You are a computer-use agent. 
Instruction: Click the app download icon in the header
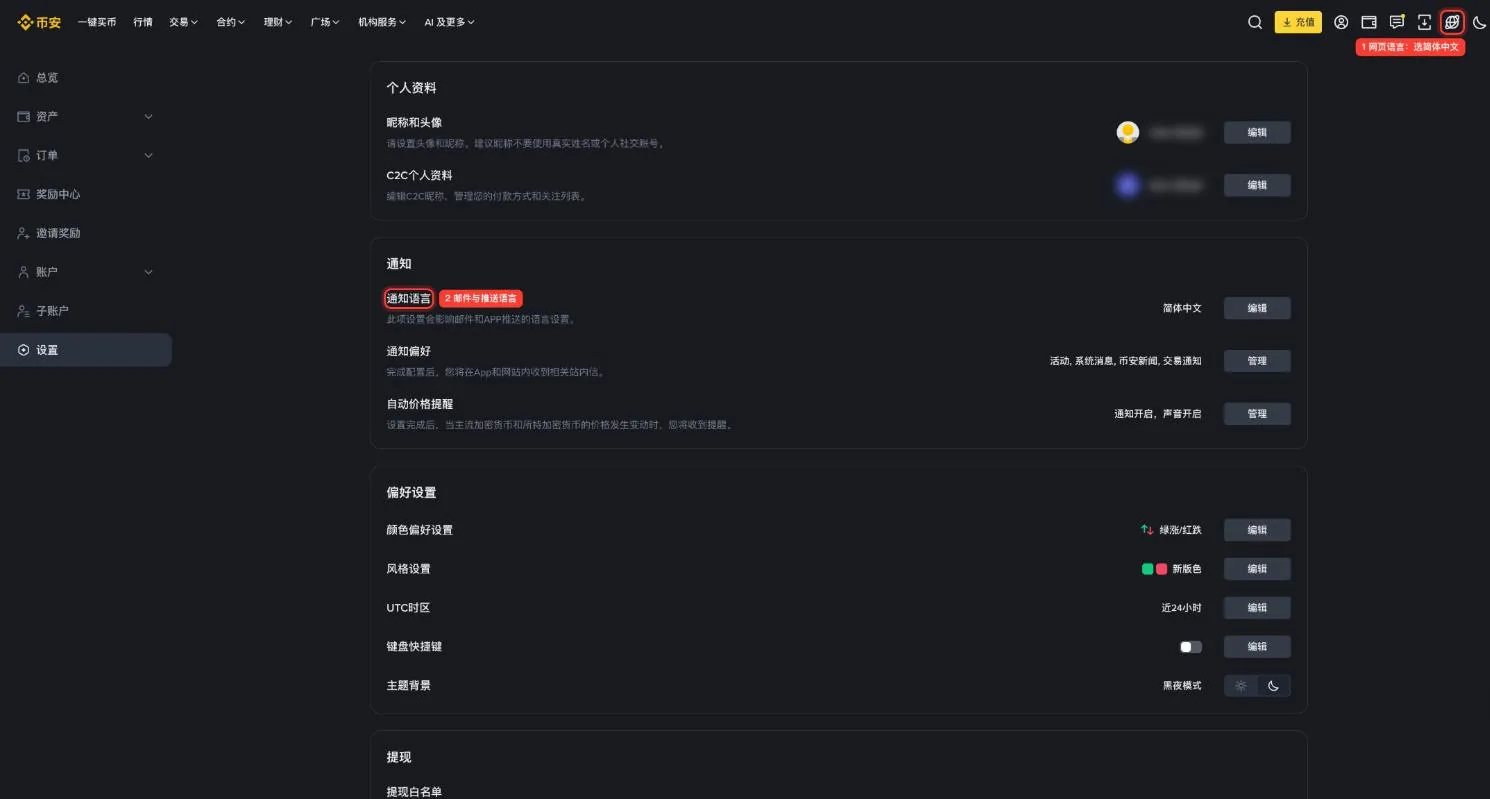click(1425, 22)
